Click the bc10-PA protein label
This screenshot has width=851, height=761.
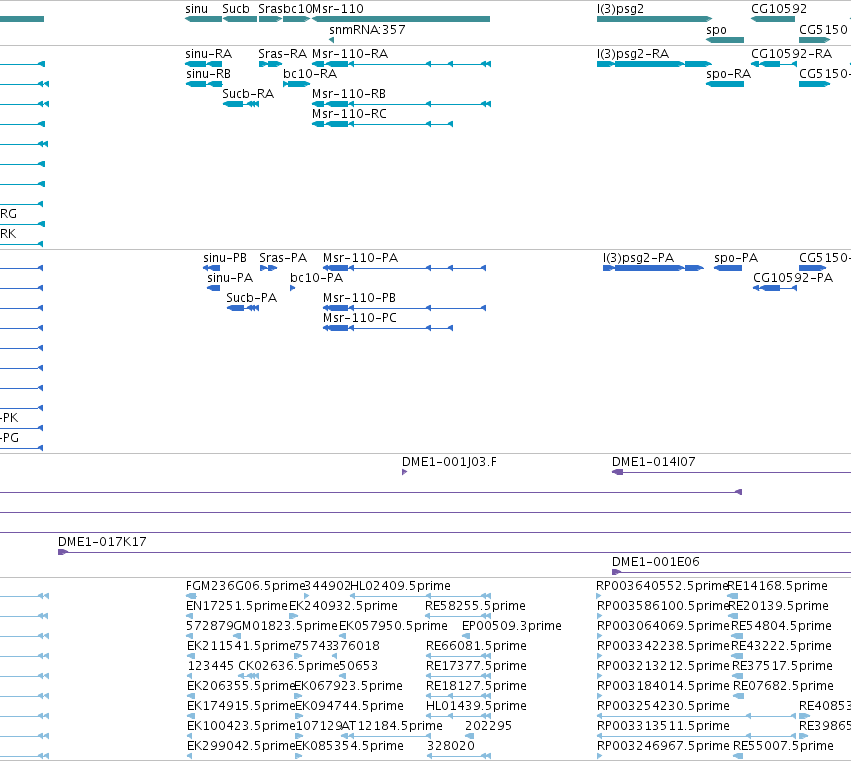316,278
